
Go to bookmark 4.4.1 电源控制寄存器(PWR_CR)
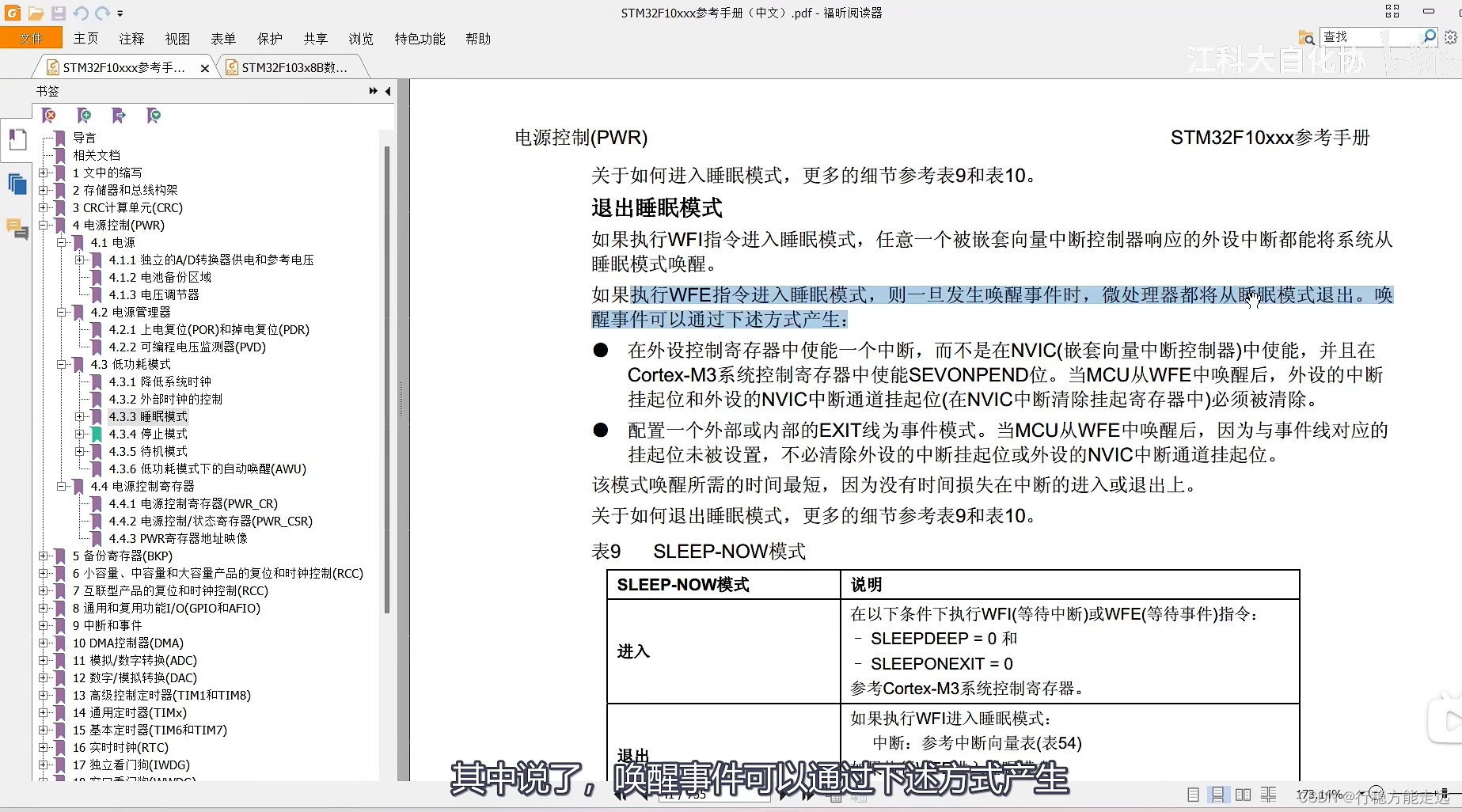pos(193,503)
